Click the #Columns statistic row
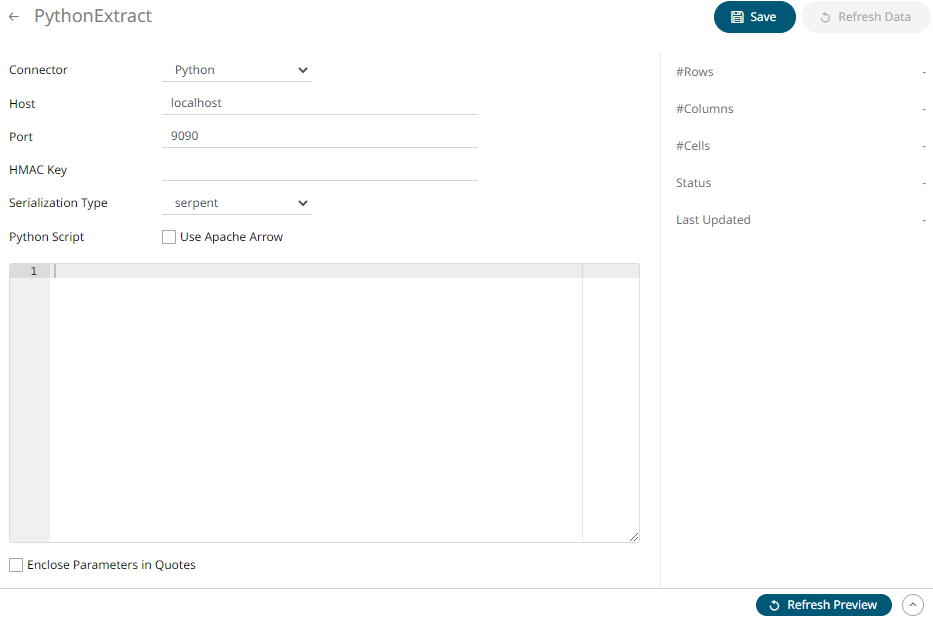The width and height of the screenshot is (933, 619). tap(800, 109)
